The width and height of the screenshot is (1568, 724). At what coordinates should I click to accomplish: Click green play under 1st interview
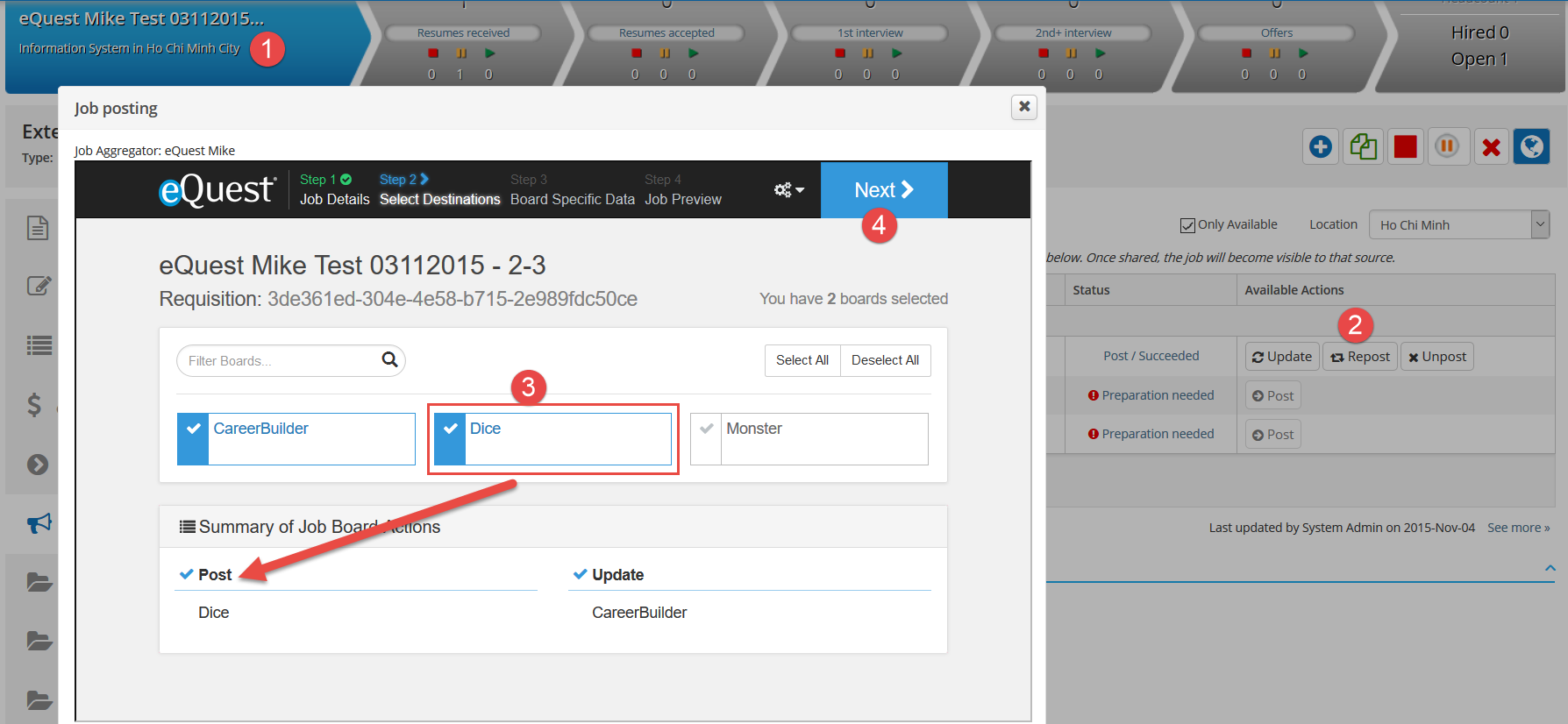click(897, 53)
